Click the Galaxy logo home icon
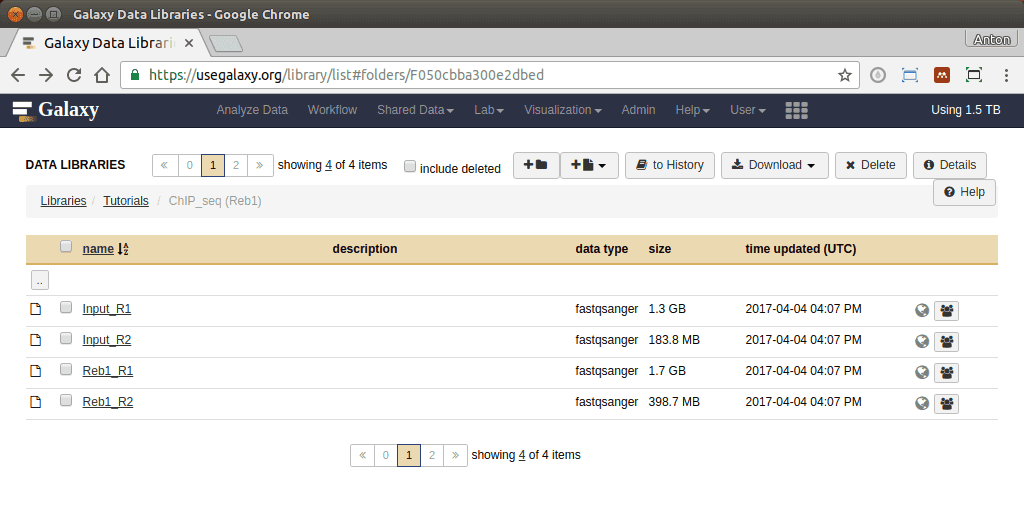The width and height of the screenshot is (1024, 511). [x=55, y=110]
